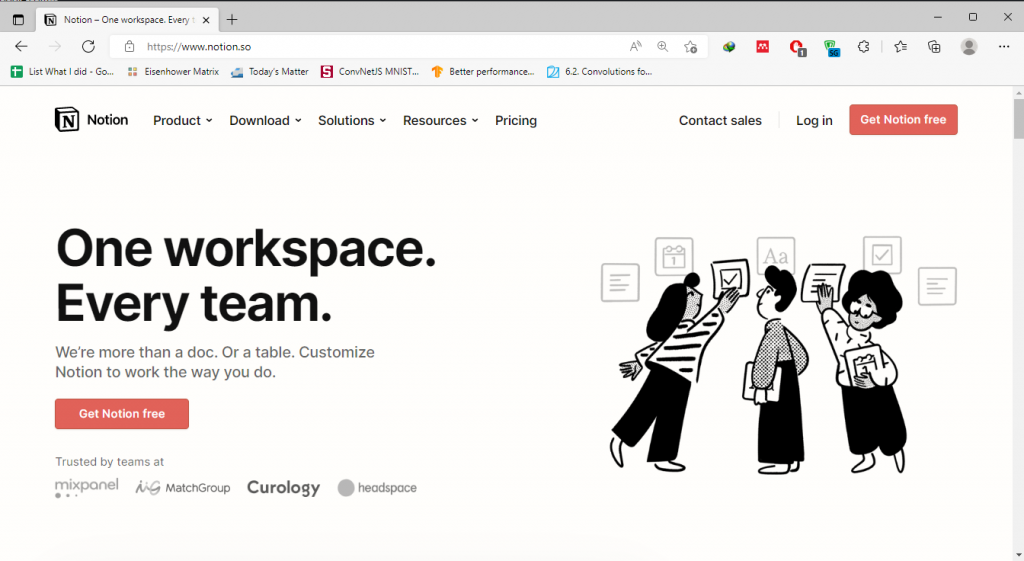This screenshot has width=1024, height=561.
Task: Close the Notion browser tab
Action: (x=206, y=20)
